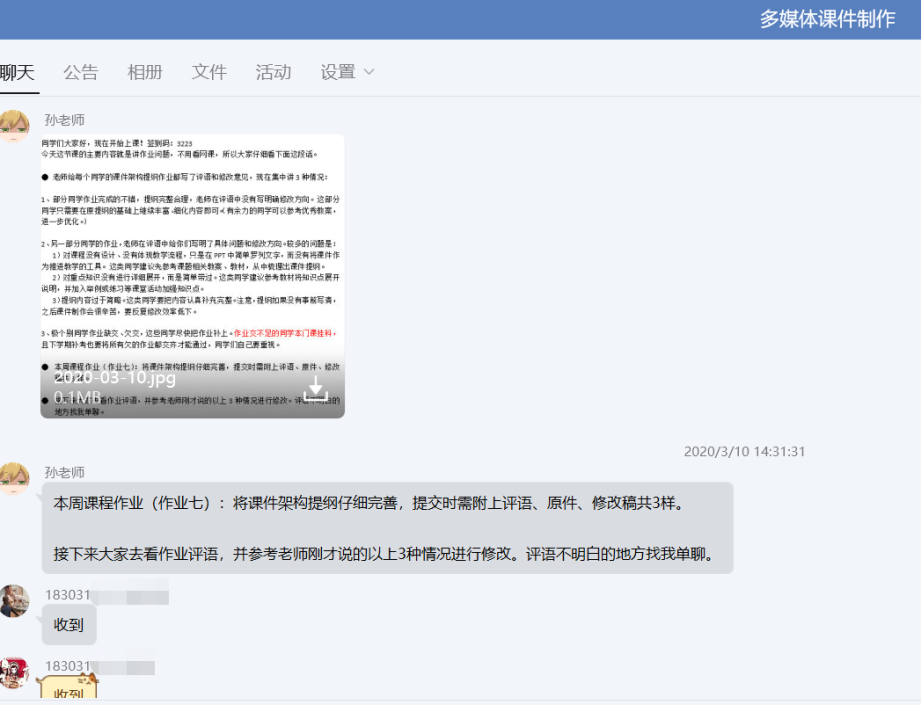Screen dimensions: 921x705
Task: Click 孙老师's avatar above the image message
Action: (14, 125)
